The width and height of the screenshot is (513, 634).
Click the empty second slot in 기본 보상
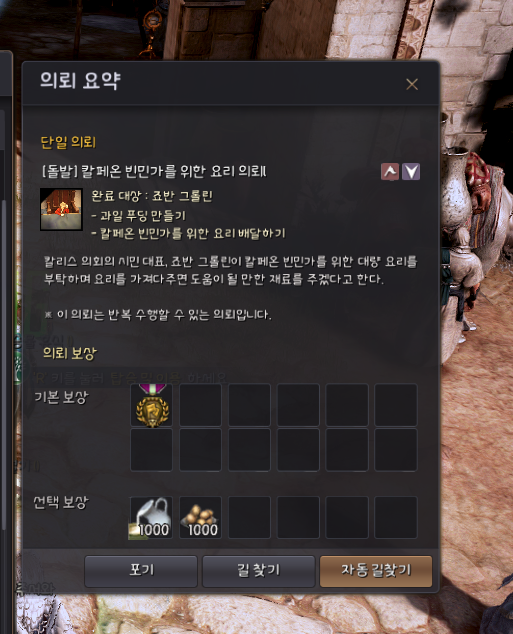pyautogui.click(x=201, y=405)
